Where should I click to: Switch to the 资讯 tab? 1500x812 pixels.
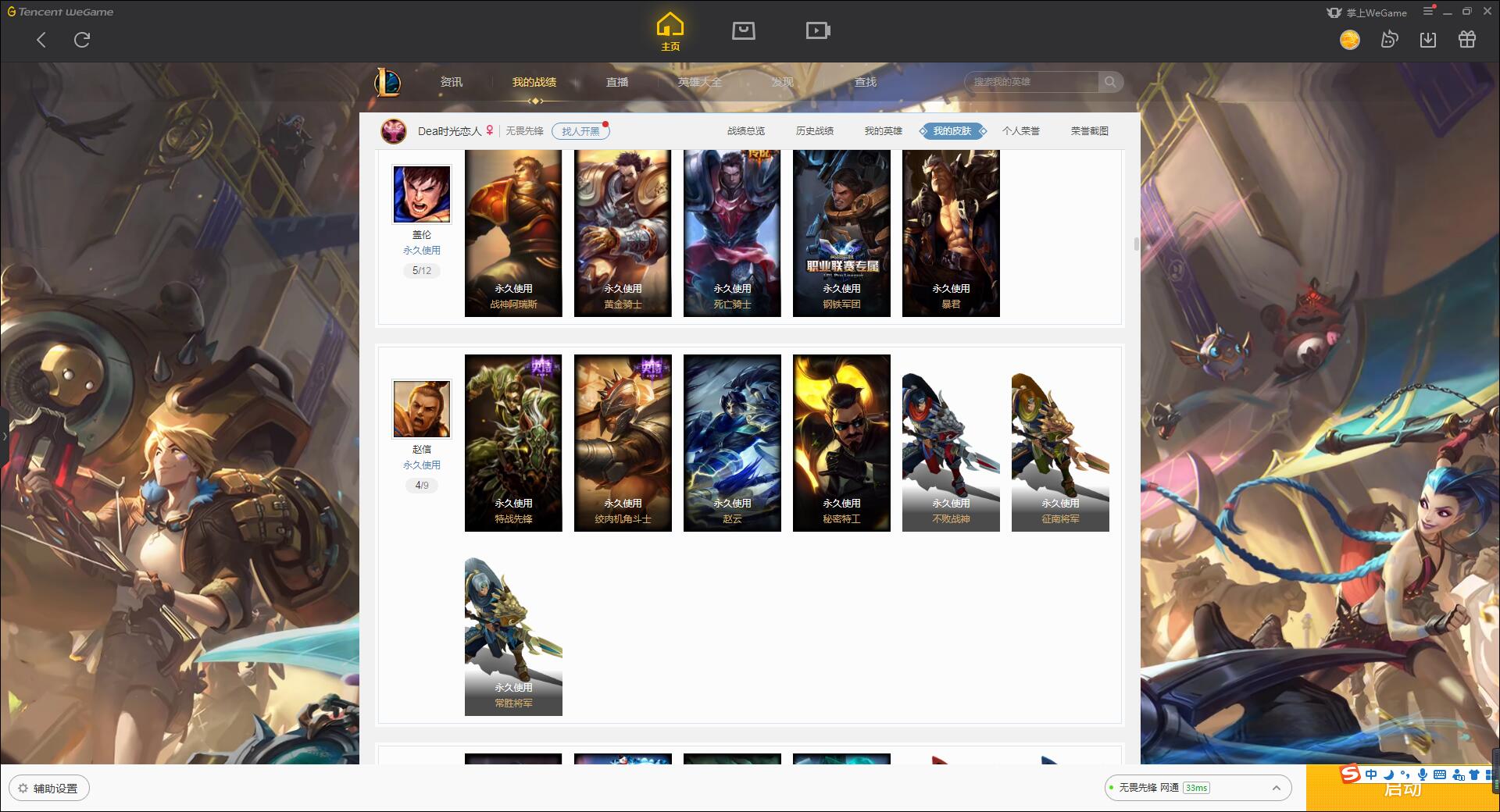(451, 82)
